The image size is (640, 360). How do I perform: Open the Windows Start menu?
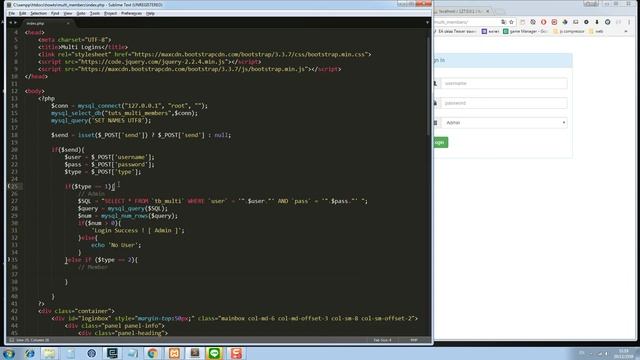point(9,353)
